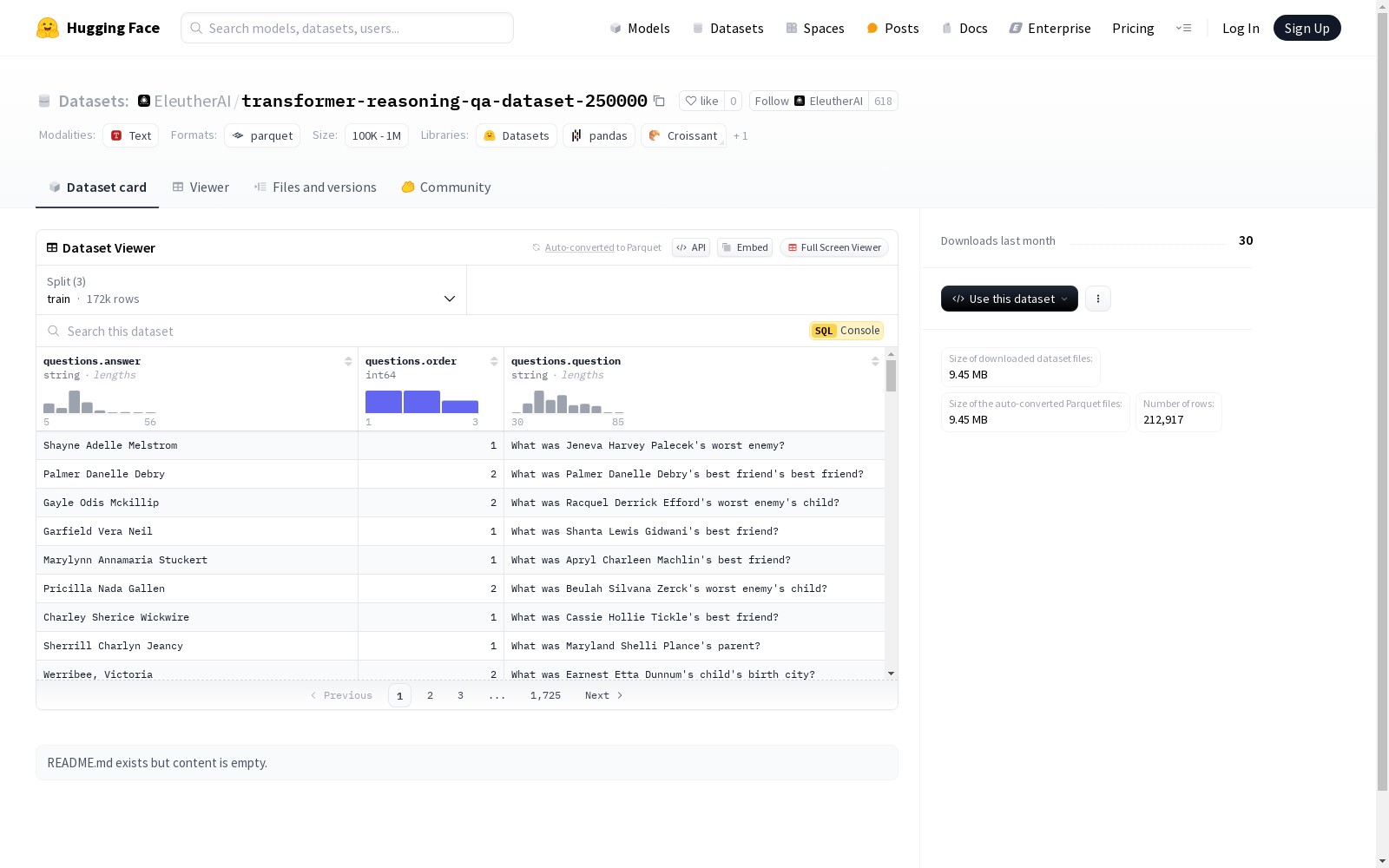Click the sort icon on questions.question column
Screen dimensions: 1389x868
(875, 361)
